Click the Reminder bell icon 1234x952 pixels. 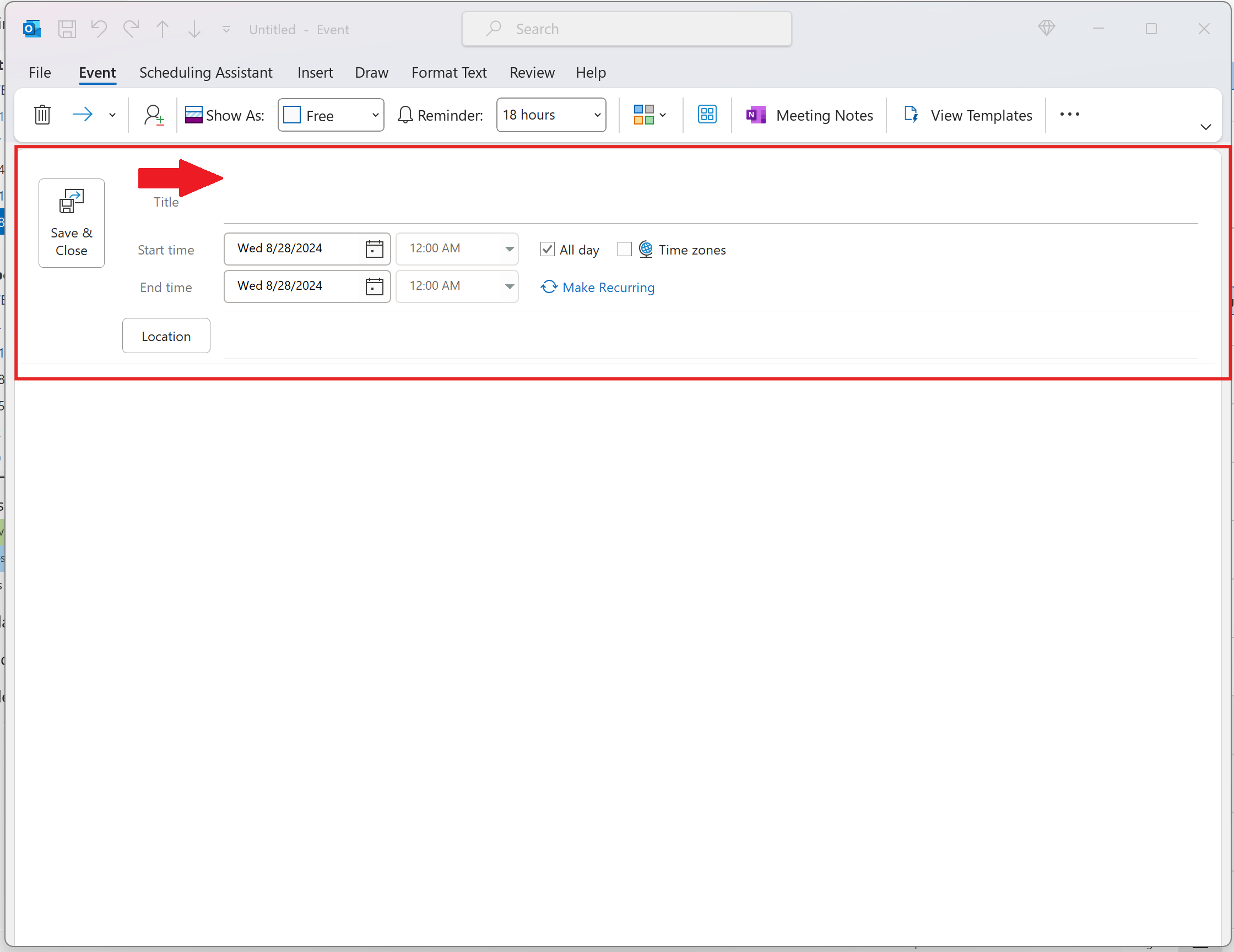click(x=405, y=115)
